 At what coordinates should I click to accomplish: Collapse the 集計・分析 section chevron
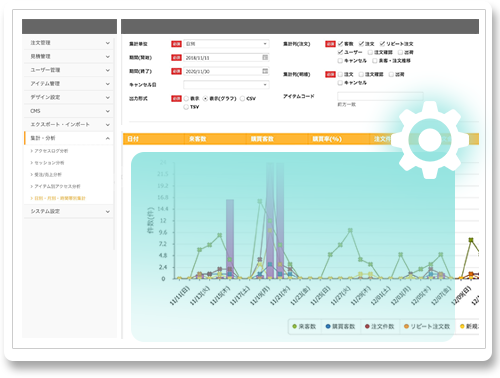tap(108, 138)
